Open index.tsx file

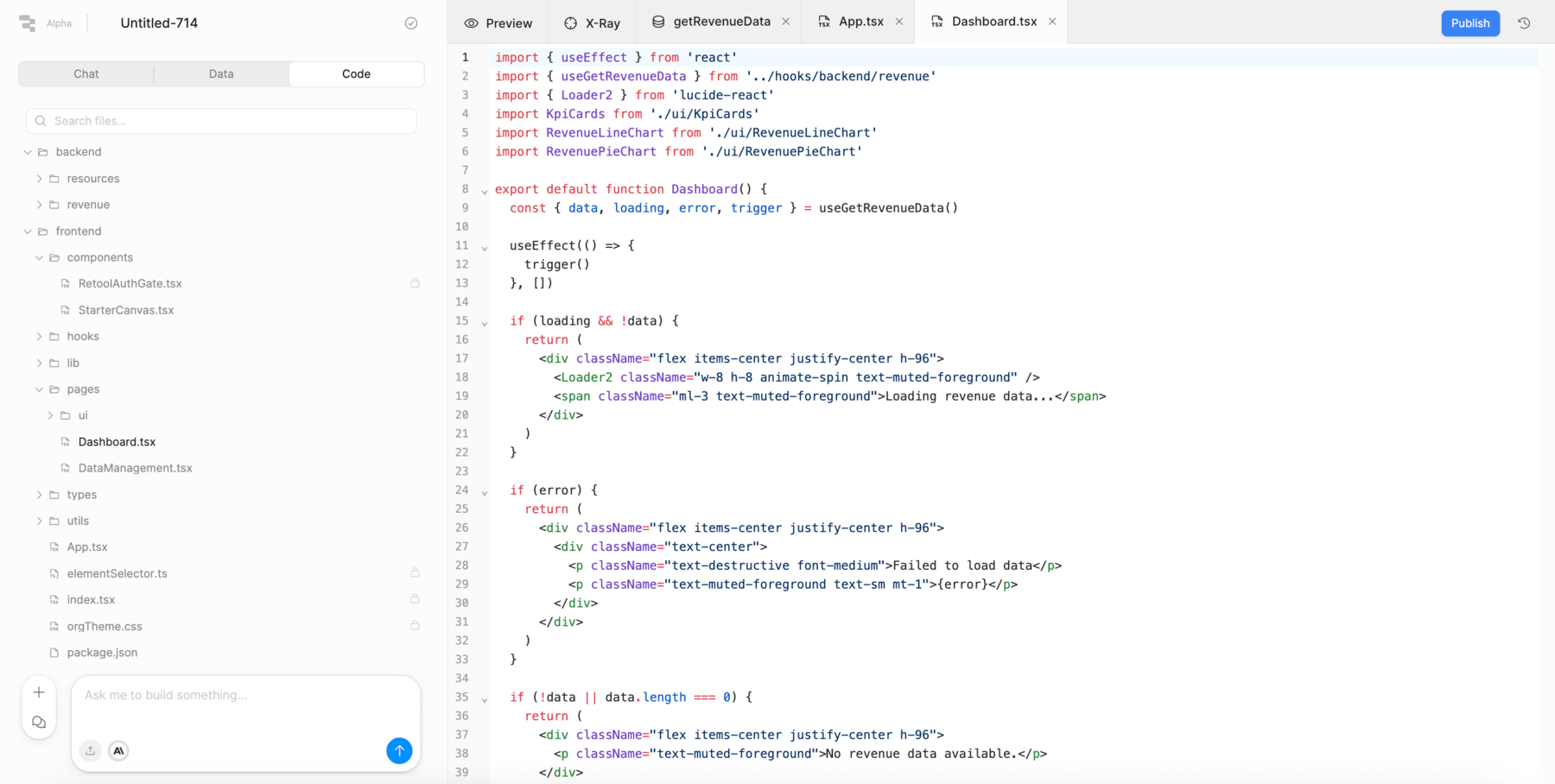tap(91, 600)
